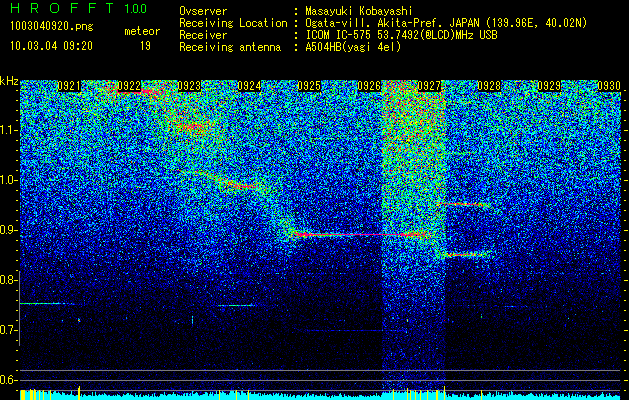This screenshot has height=400, width=629.
Task: Click the meteor count value 19
Action: (145, 46)
